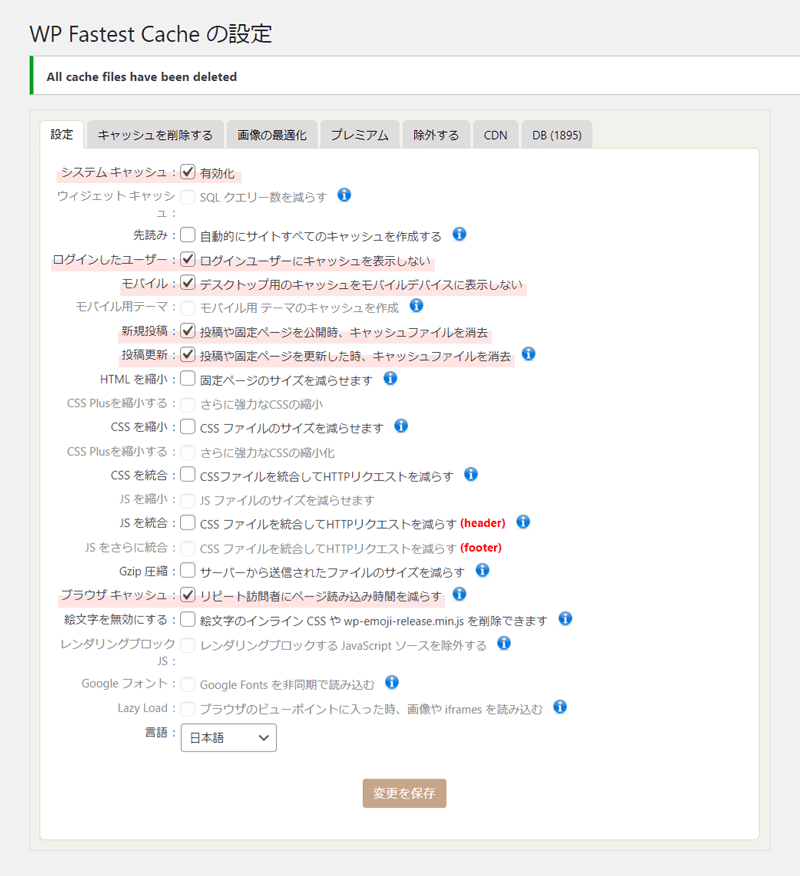Enable CSS を縮小 checkbox
This screenshot has height=876, width=800.
click(x=188, y=427)
